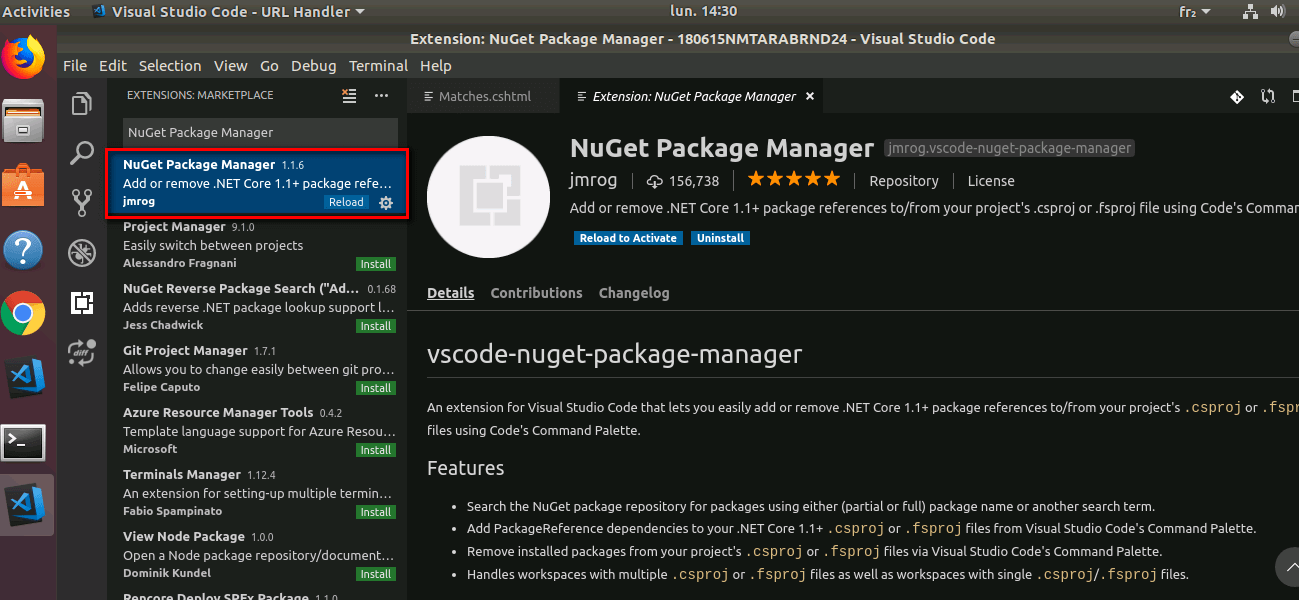Open the Terminal menu

(378, 66)
